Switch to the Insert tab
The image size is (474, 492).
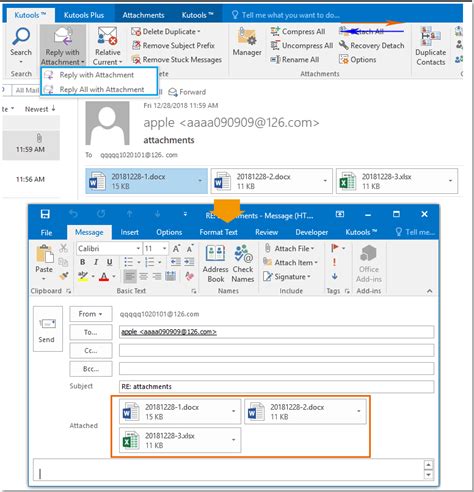[x=129, y=232]
